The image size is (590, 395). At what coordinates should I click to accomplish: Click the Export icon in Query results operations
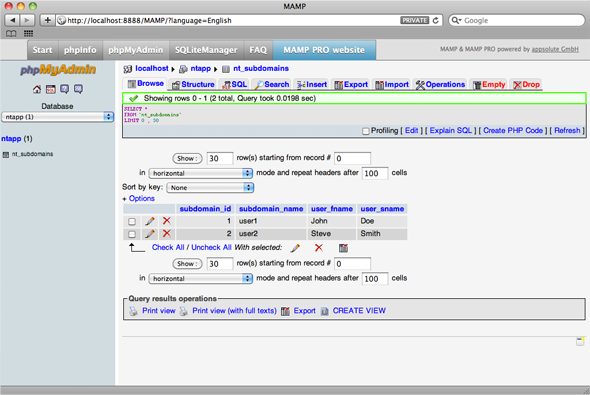pos(285,311)
